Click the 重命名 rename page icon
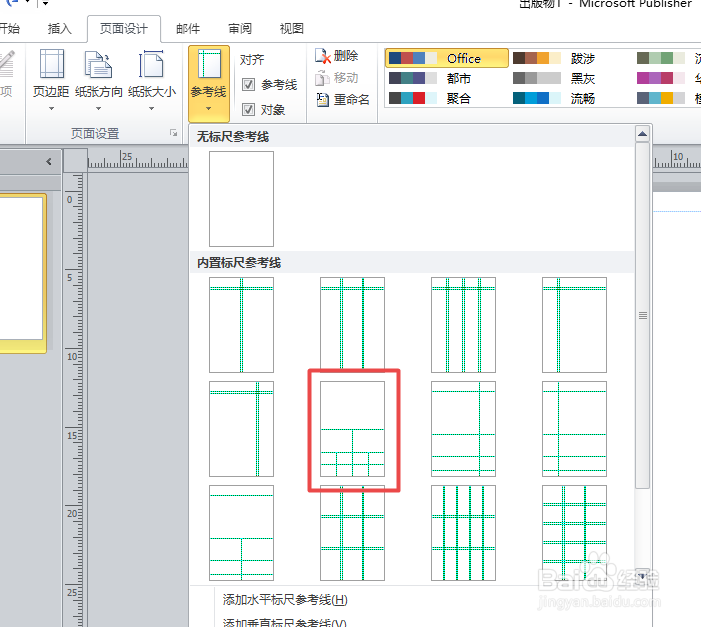This screenshot has height=627, width=701. [322, 99]
